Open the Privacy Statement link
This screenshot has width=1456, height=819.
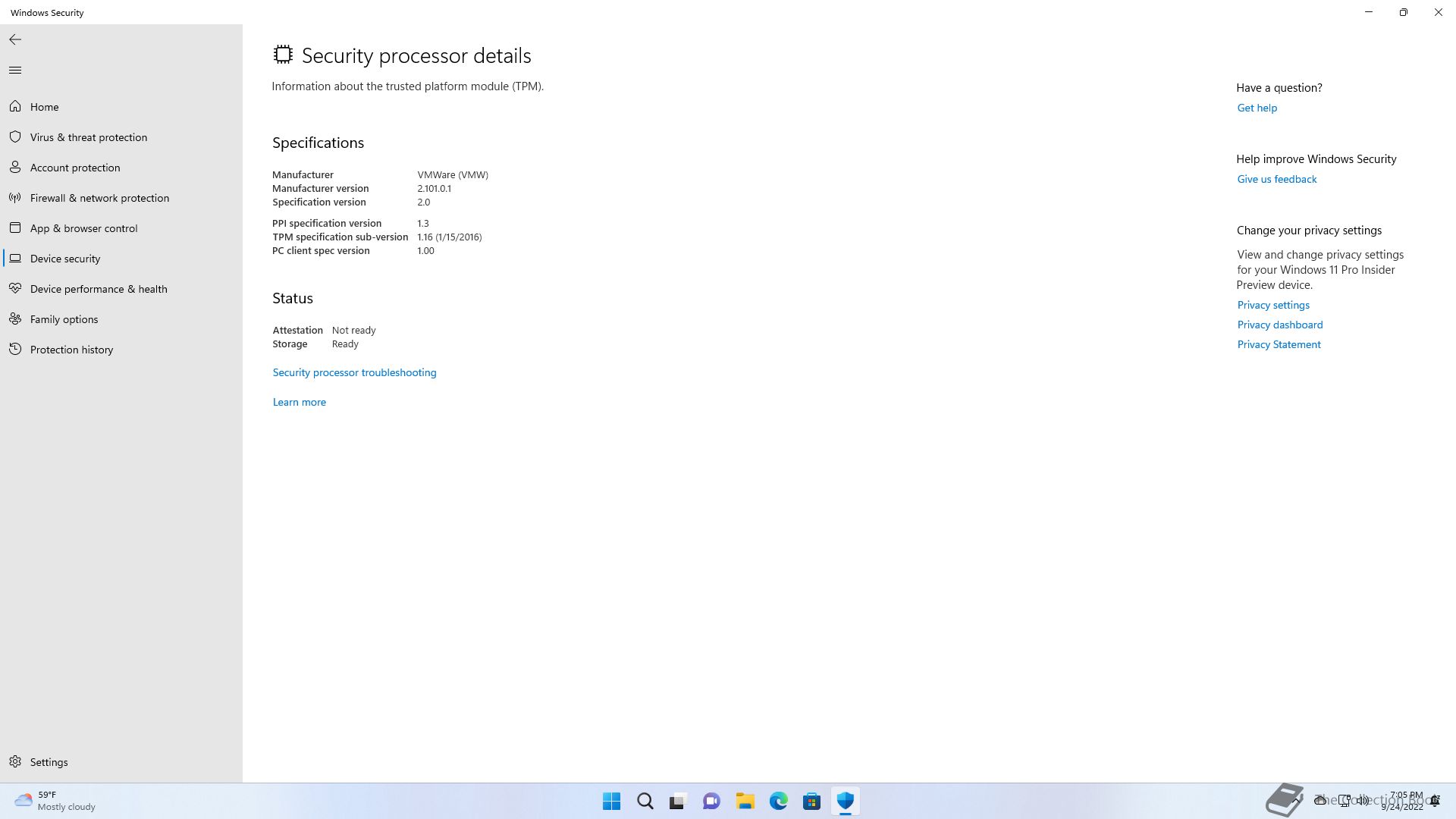click(x=1279, y=344)
